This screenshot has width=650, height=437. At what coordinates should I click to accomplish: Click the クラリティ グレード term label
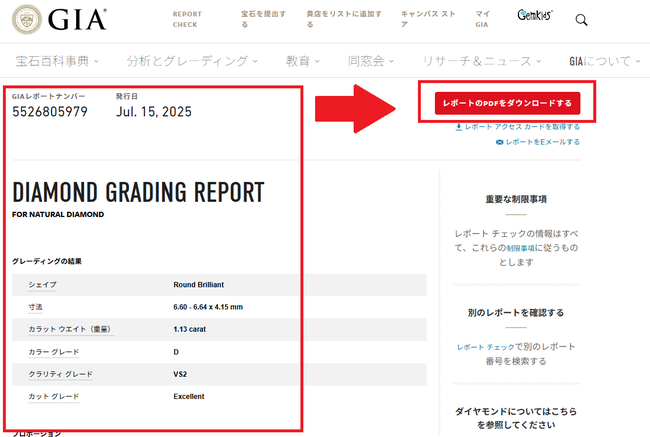(60, 374)
